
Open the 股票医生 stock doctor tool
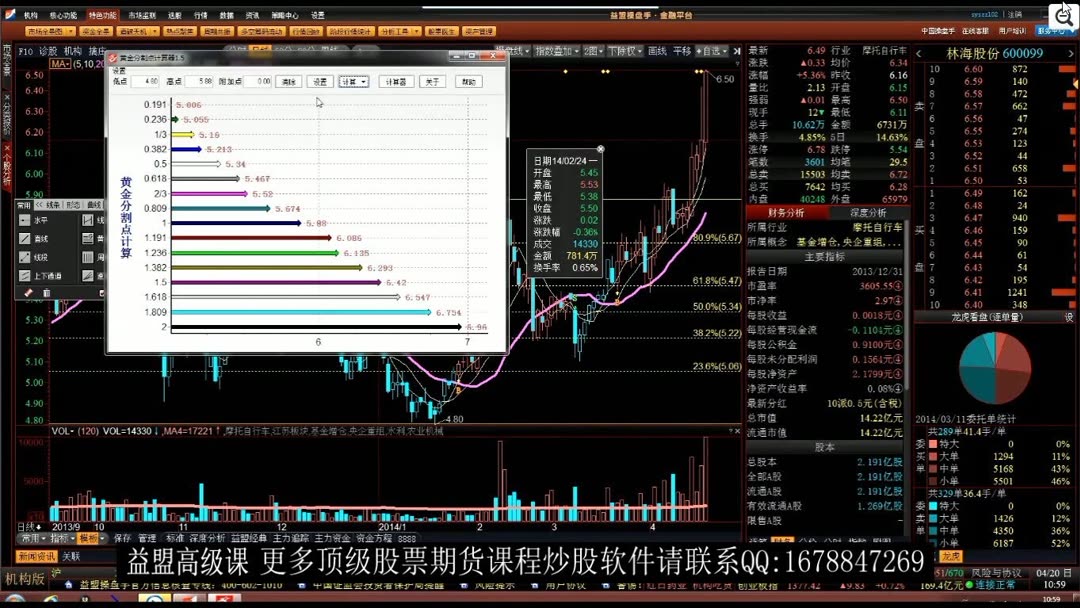pyautogui.click(x=442, y=31)
